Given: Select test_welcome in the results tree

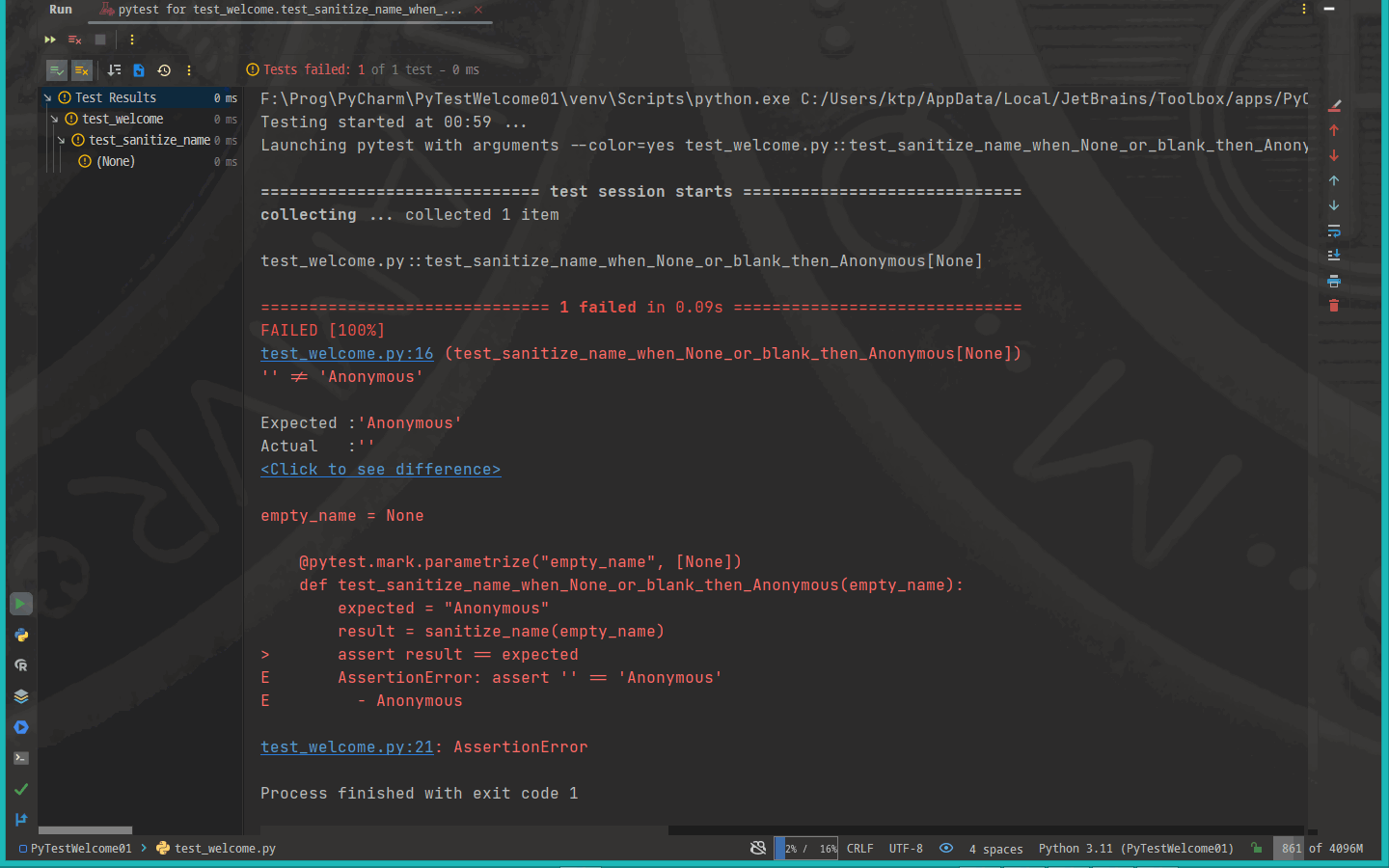Looking at the screenshot, I should pos(123,120).
